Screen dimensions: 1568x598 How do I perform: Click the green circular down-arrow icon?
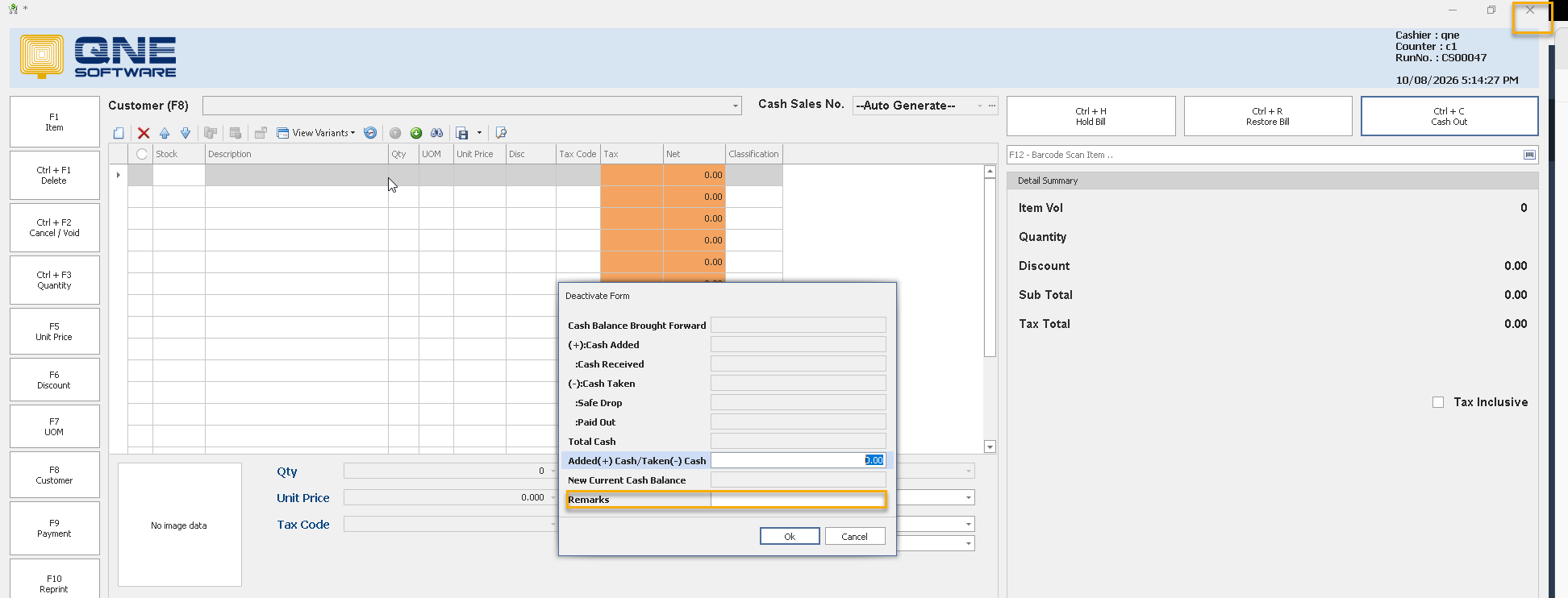pyautogui.click(x=416, y=133)
